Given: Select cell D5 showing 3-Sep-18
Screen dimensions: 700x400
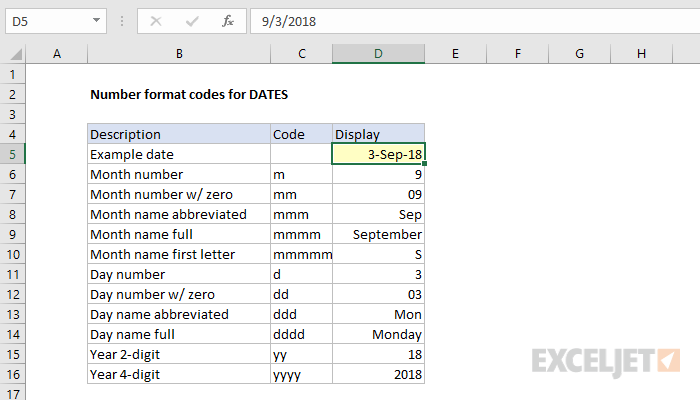Looking at the screenshot, I should pyautogui.click(x=378, y=154).
